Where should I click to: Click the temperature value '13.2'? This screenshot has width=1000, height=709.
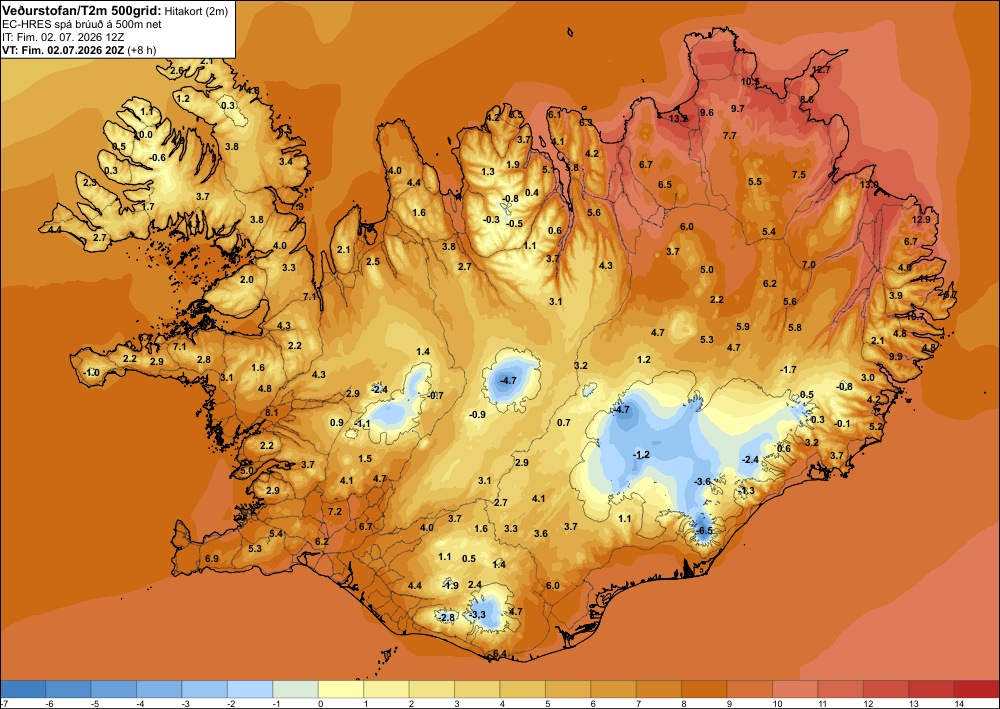(x=679, y=119)
